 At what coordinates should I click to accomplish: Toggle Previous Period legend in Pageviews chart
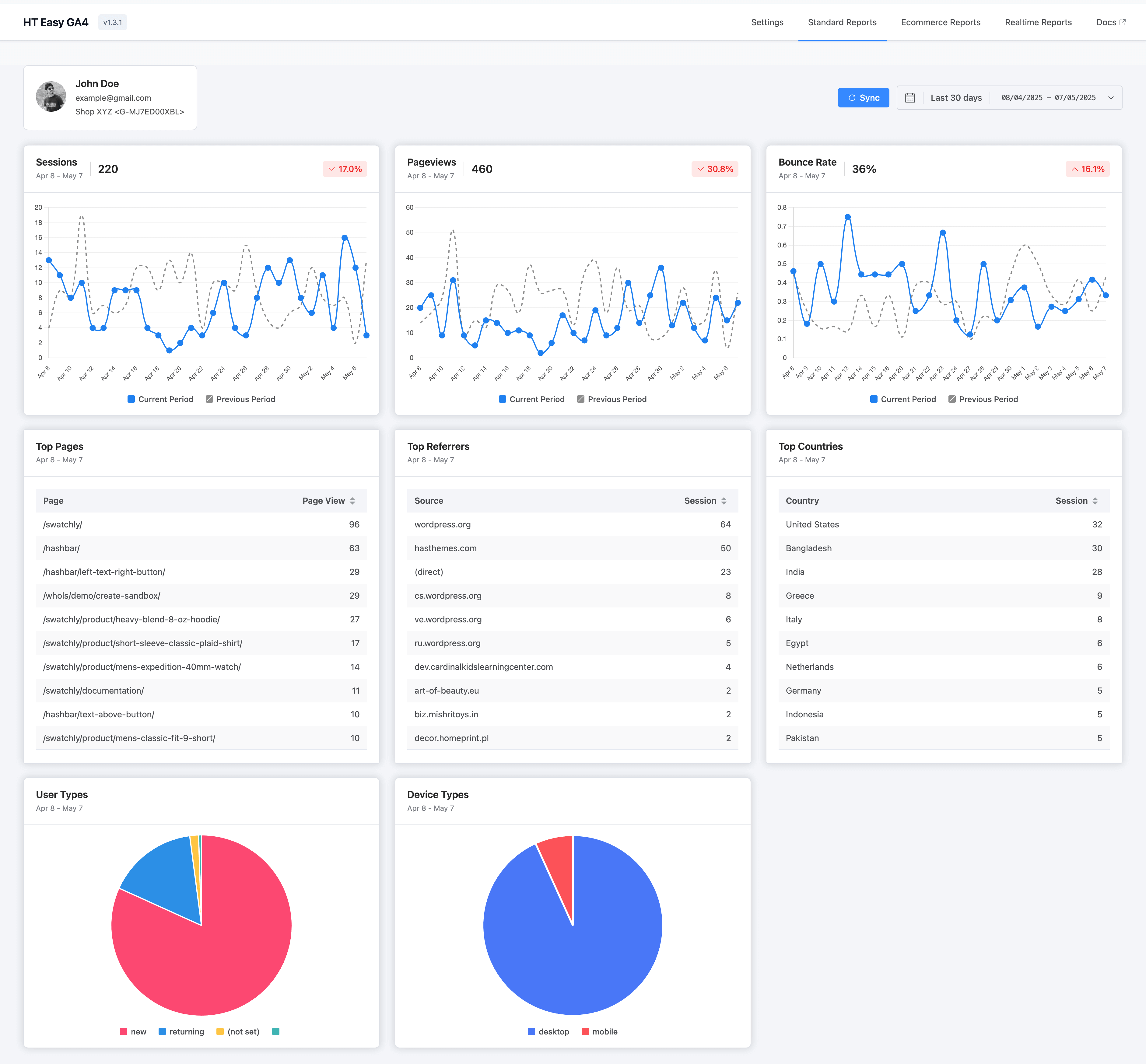612,399
